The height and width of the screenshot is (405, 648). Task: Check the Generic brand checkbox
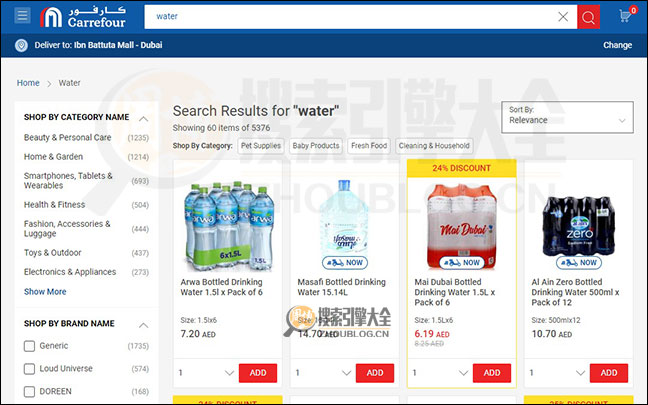pos(29,346)
